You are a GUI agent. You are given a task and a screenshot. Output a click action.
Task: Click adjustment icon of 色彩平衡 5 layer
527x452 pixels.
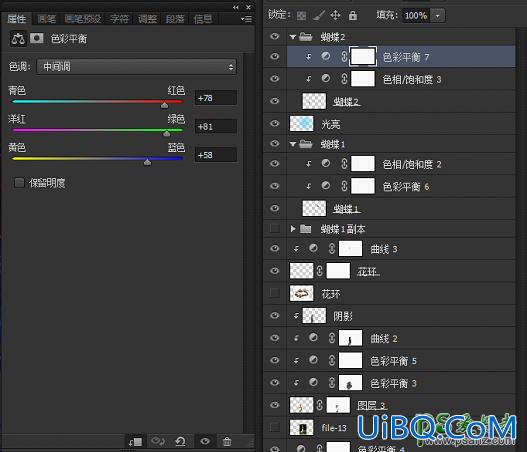313,360
